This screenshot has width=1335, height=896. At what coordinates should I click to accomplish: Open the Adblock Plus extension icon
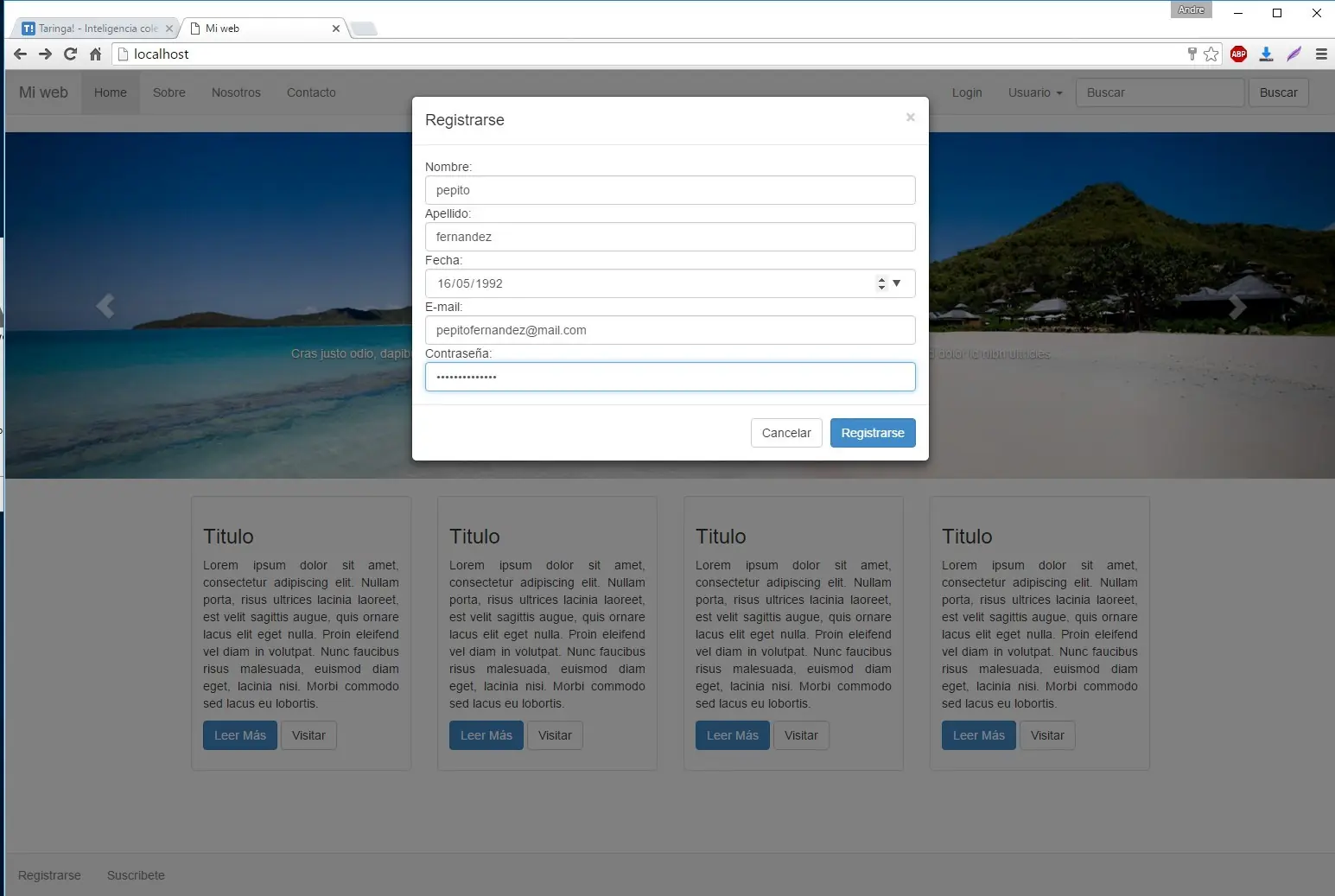click(1238, 54)
